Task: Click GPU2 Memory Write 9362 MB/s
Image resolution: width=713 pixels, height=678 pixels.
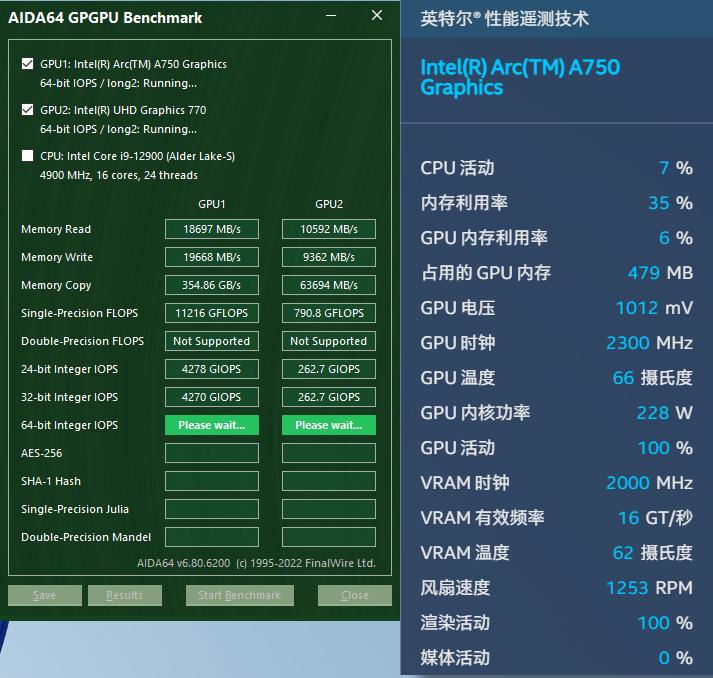Action: tap(329, 257)
